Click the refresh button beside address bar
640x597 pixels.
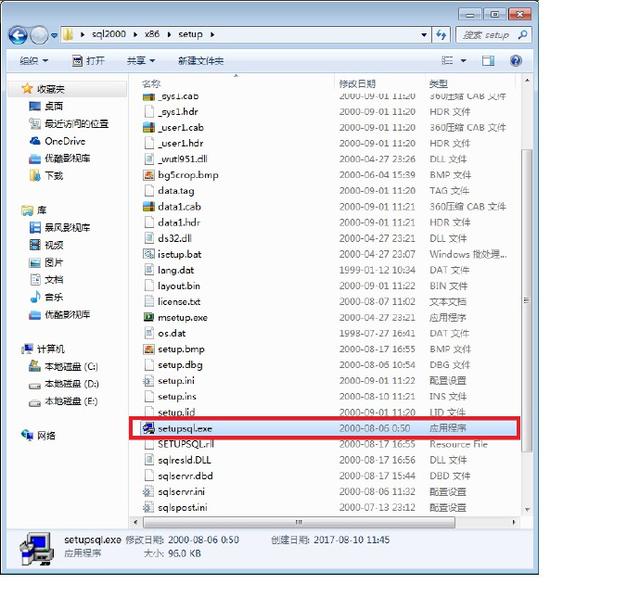441,35
